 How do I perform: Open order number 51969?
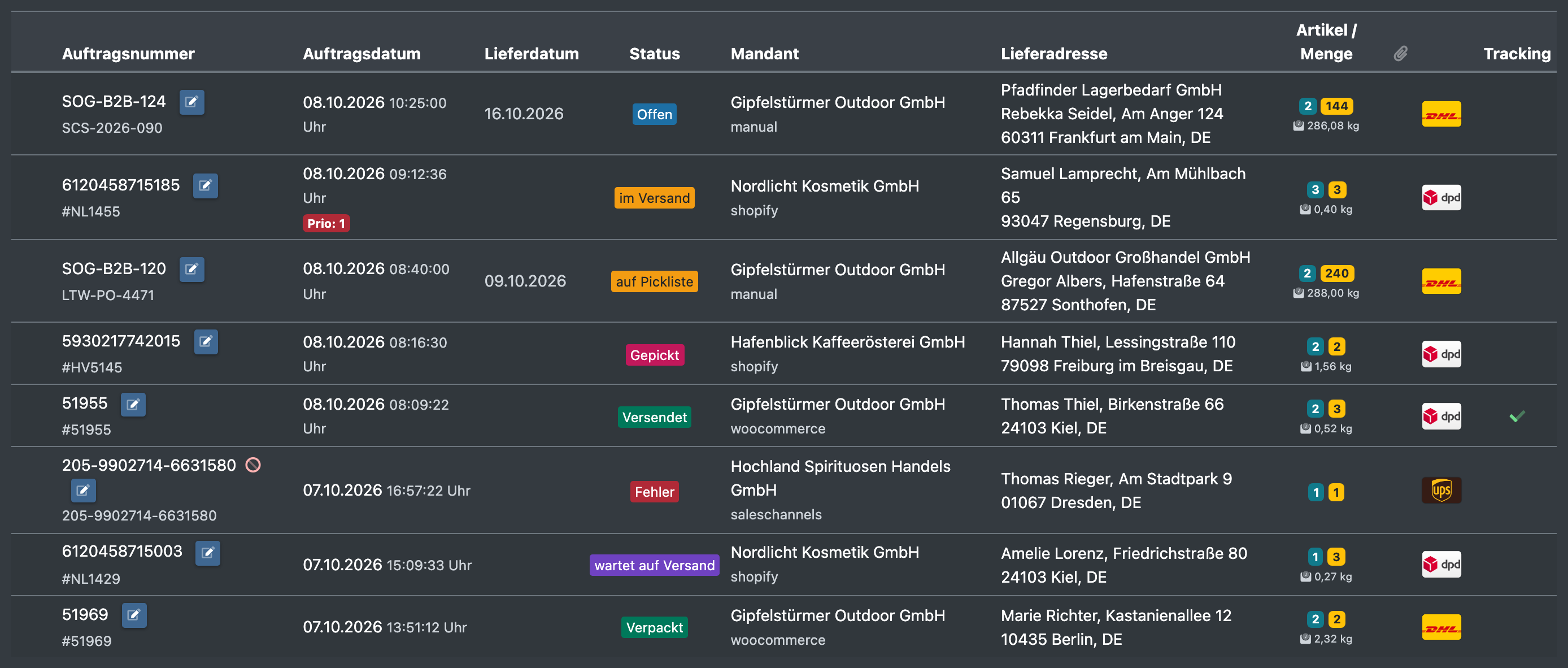(x=85, y=614)
